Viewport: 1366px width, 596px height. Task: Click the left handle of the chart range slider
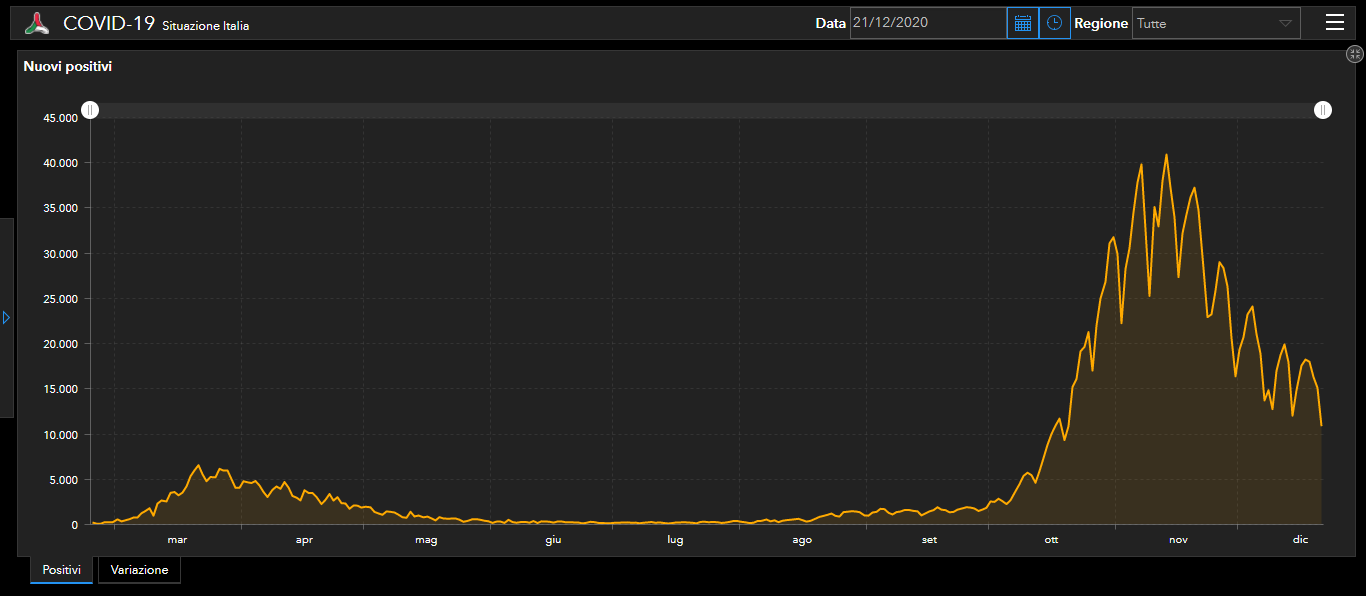pyautogui.click(x=90, y=110)
